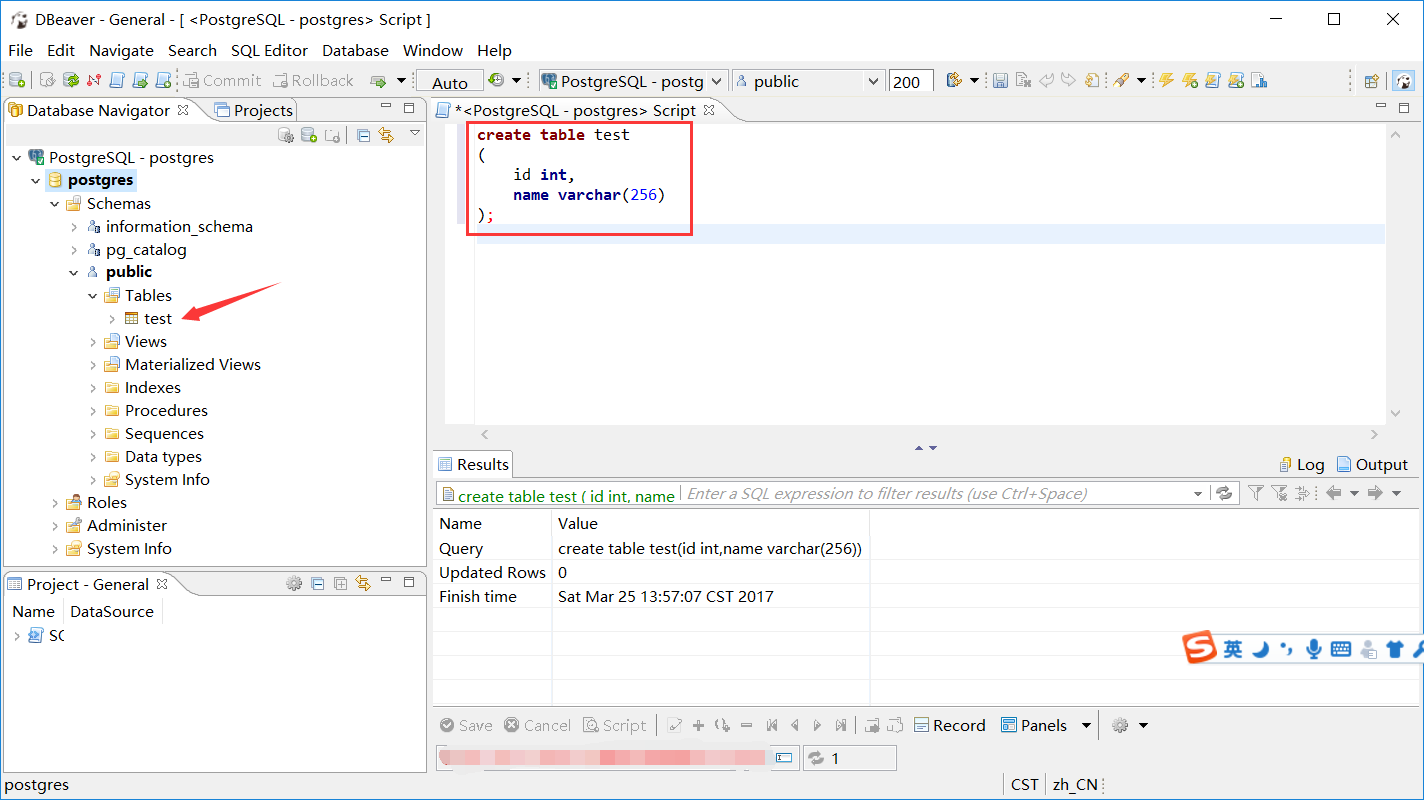
Task: Switch to the Projects tab
Action: click(x=254, y=110)
